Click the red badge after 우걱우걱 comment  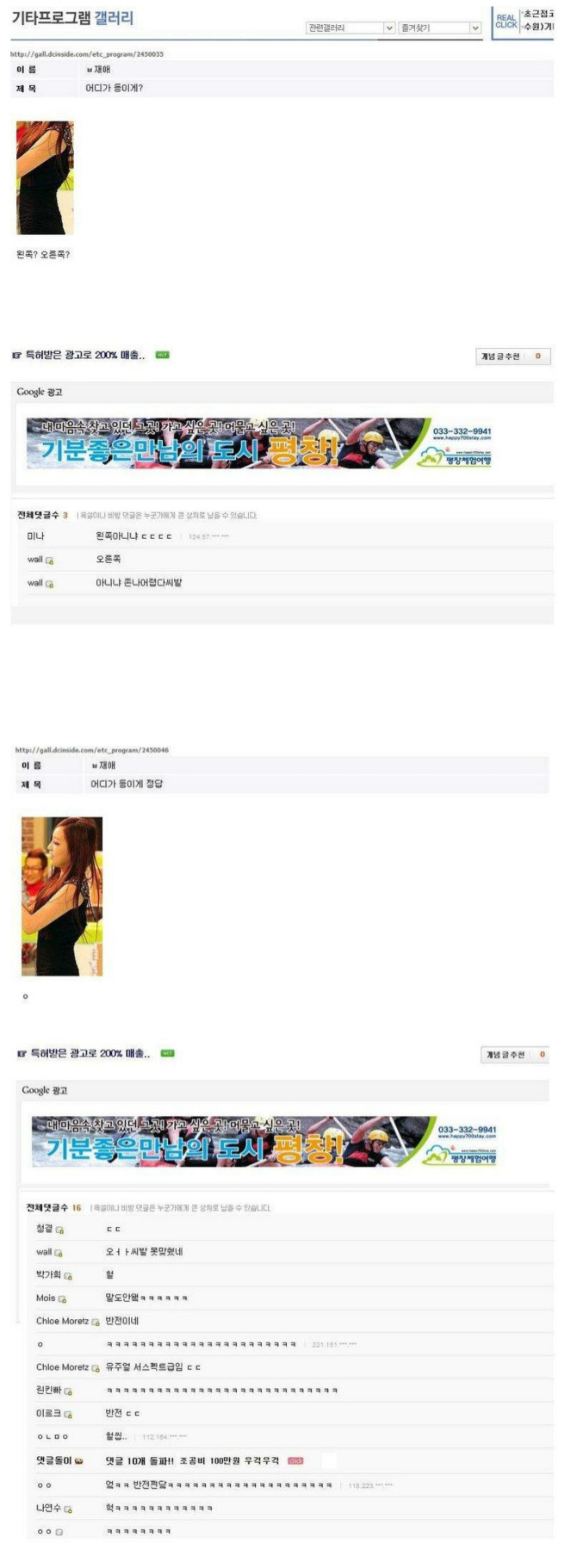coord(295,1460)
